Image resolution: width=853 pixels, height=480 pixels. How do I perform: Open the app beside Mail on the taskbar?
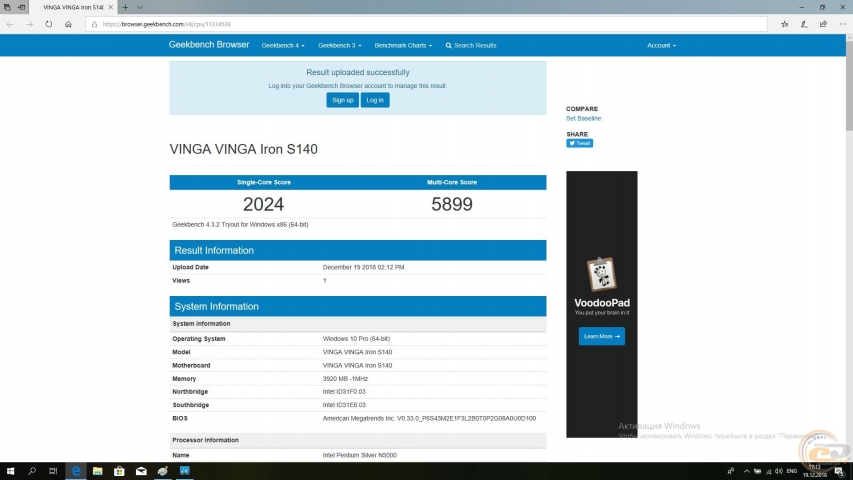pos(163,471)
